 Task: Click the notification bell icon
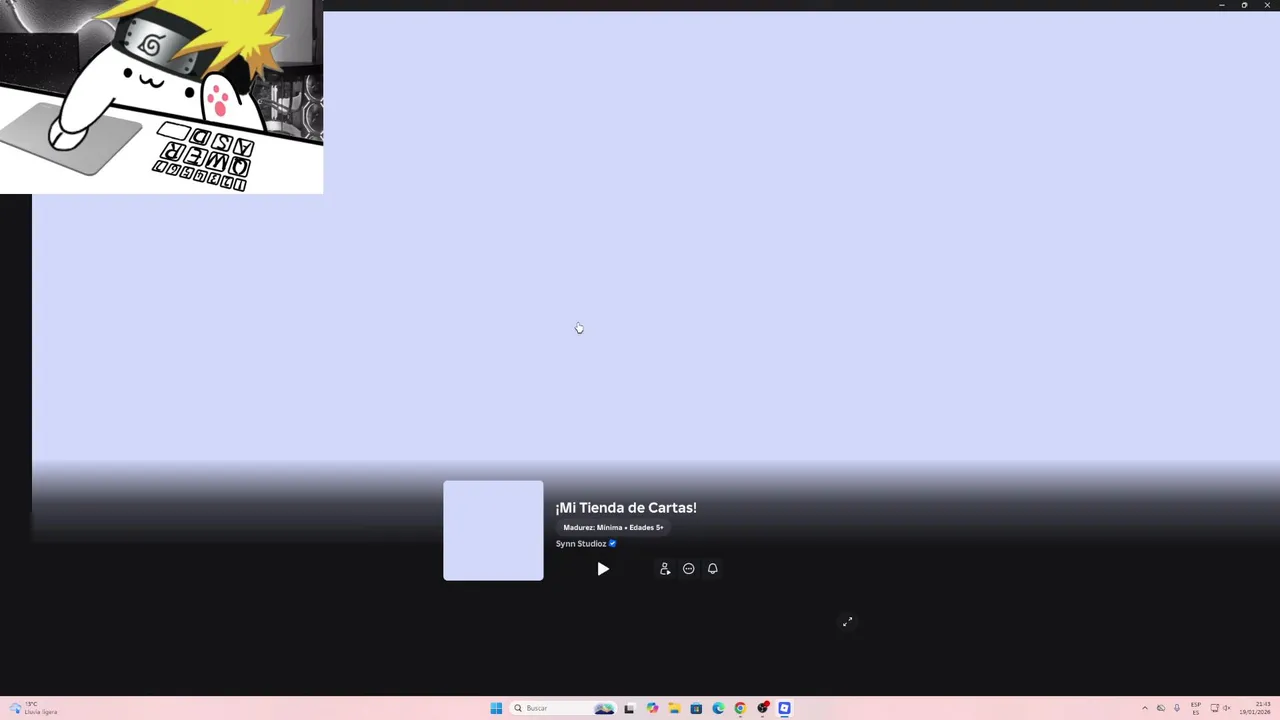(x=713, y=569)
